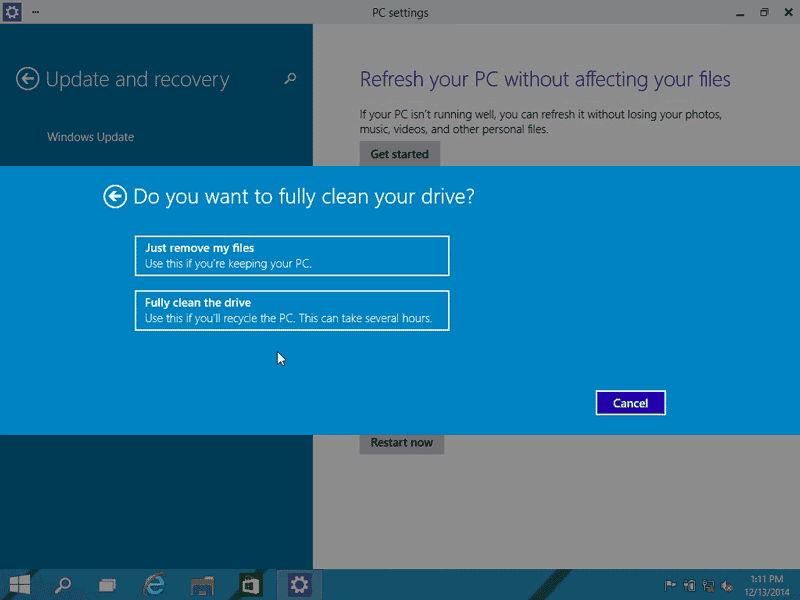Open search in PC settings sidebar
Image resolution: width=800 pixels, height=600 pixels.
(x=290, y=79)
